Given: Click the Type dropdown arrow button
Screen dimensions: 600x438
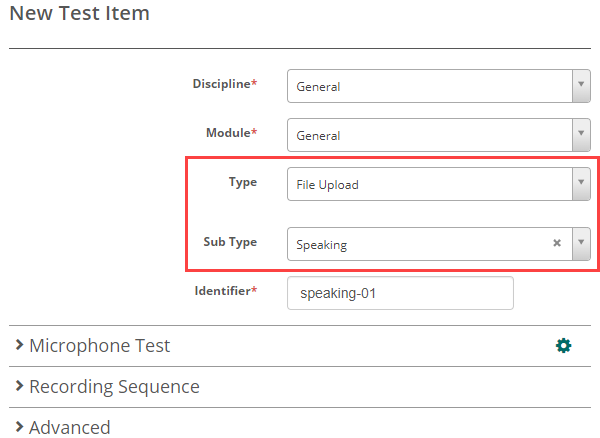Looking at the screenshot, I should (x=580, y=184).
